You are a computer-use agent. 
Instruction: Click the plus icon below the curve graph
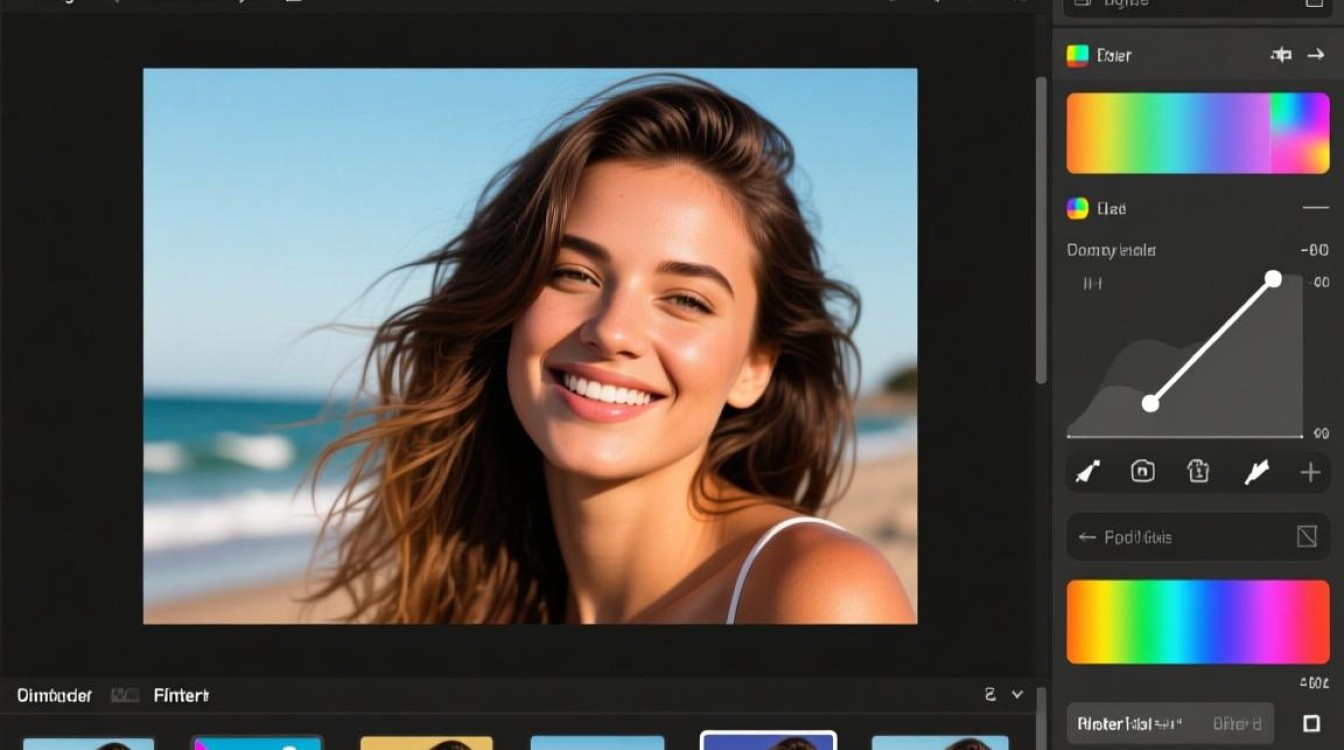click(x=1310, y=473)
